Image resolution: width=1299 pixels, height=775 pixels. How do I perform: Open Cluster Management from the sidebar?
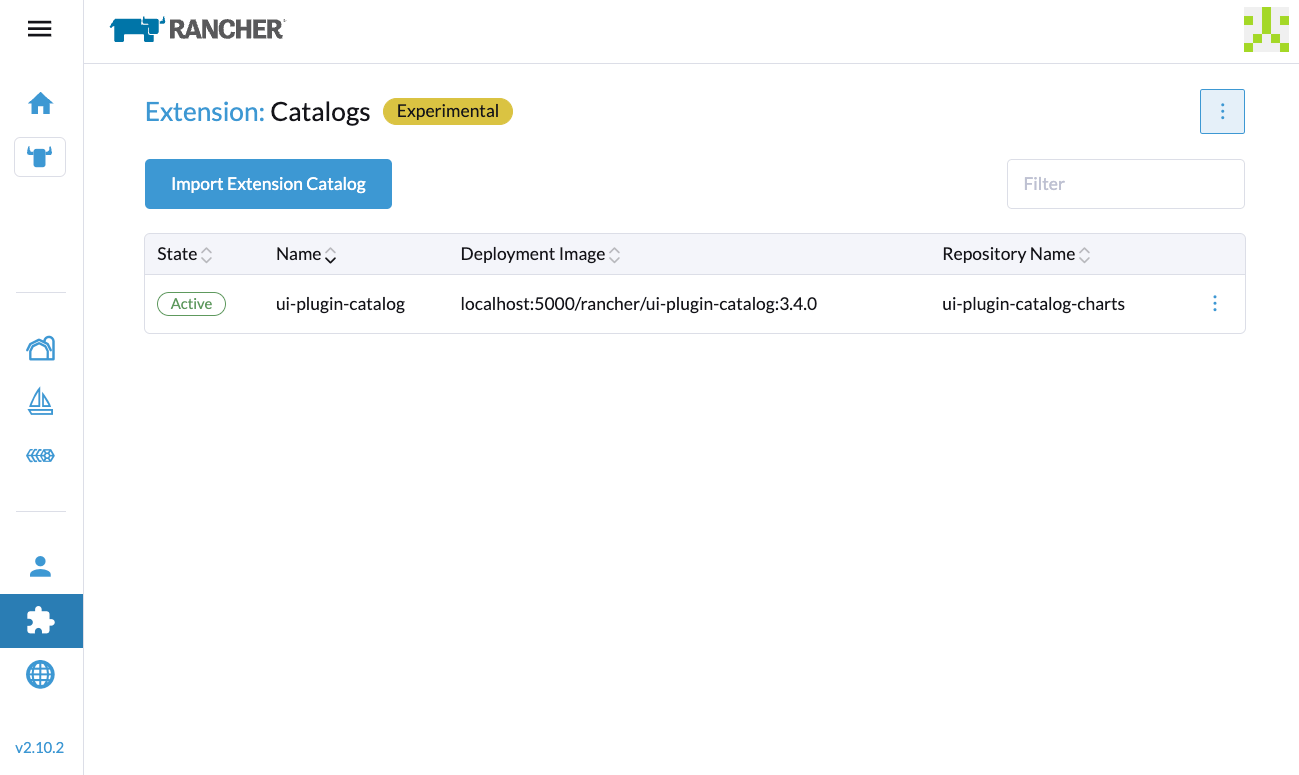click(40, 348)
